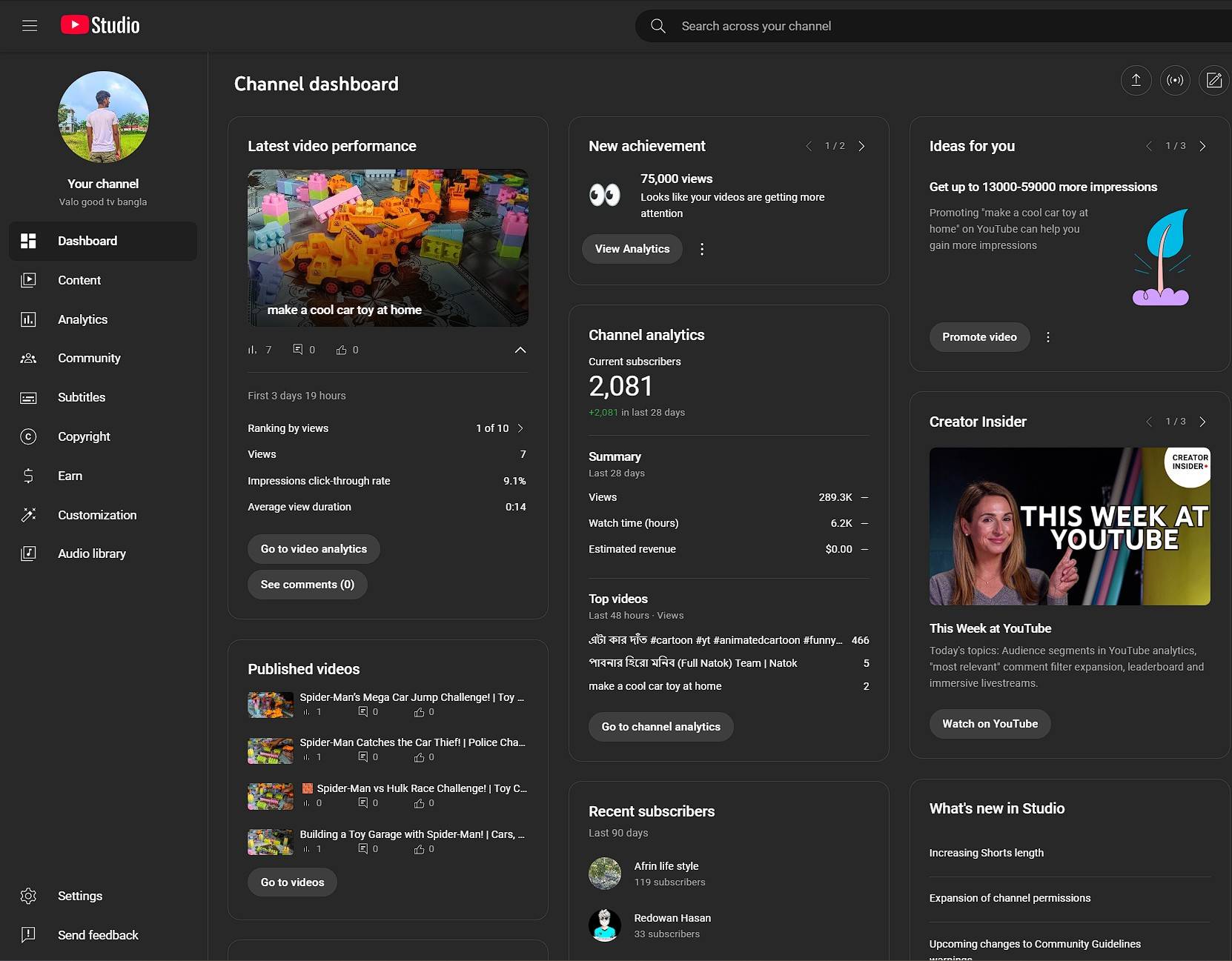
Task: Collapse the latest video performance details
Action: point(520,350)
